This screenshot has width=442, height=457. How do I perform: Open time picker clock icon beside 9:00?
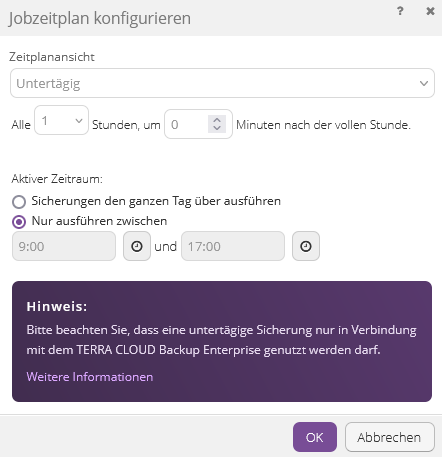click(x=137, y=246)
